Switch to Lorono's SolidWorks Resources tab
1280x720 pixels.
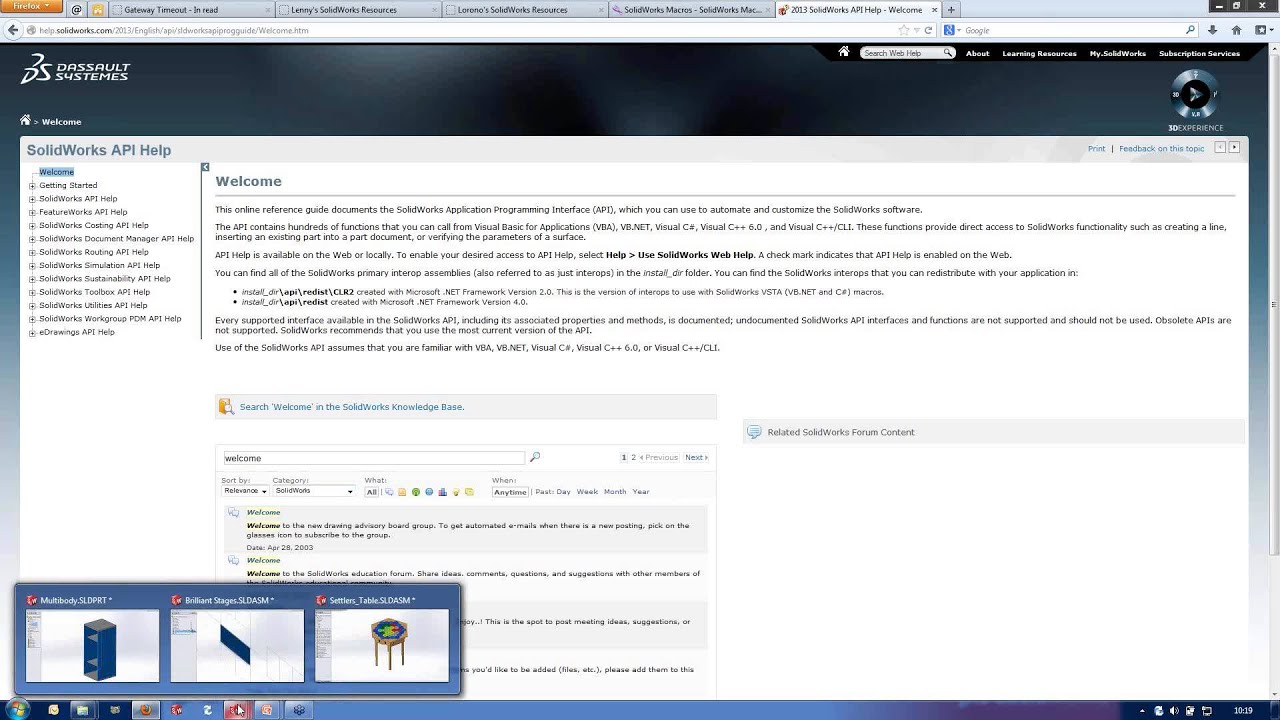(x=524, y=10)
